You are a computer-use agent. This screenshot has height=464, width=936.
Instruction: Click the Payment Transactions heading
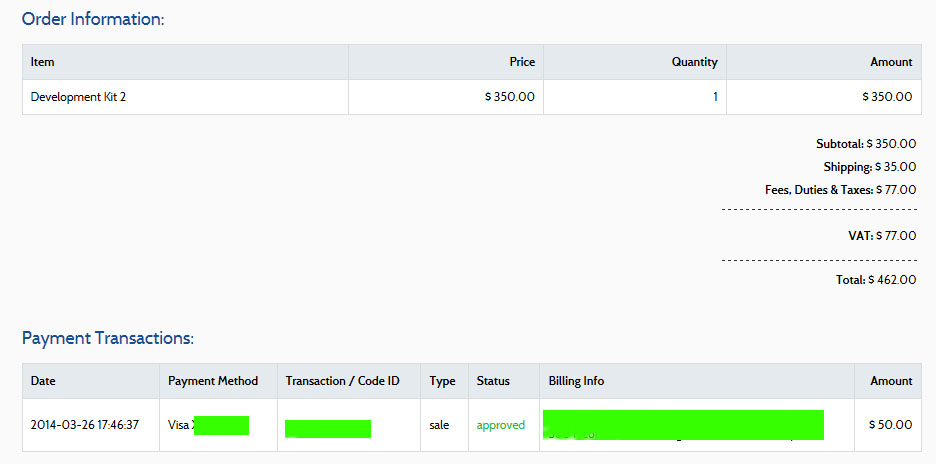pyautogui.click(x=108, y=338)
